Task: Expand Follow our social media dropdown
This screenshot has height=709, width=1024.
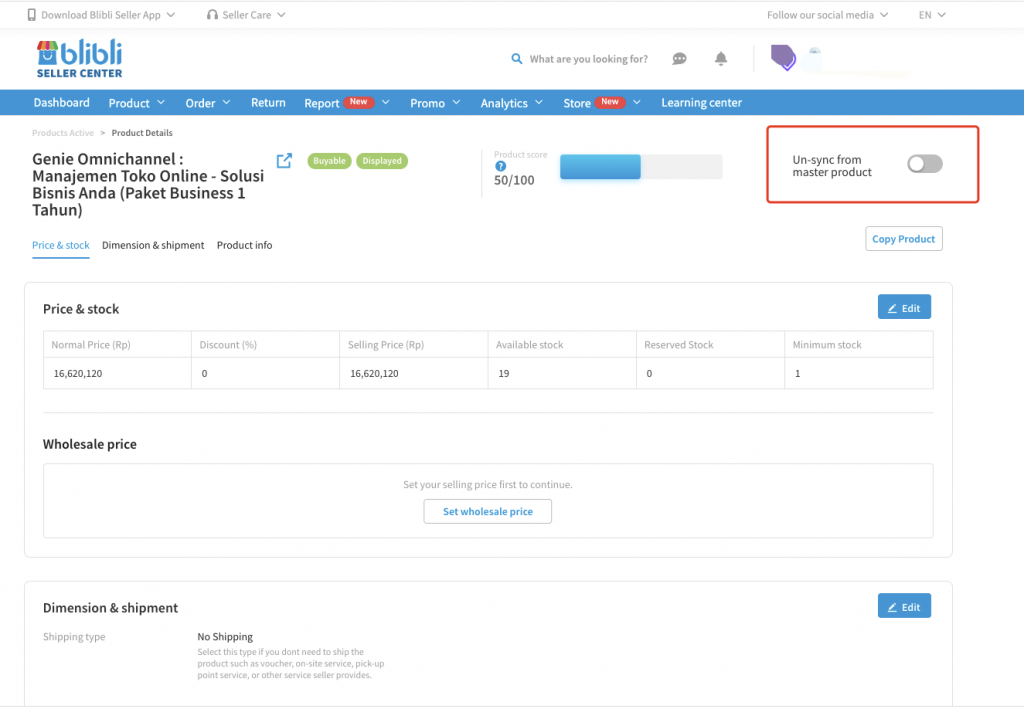Action: 884,15
